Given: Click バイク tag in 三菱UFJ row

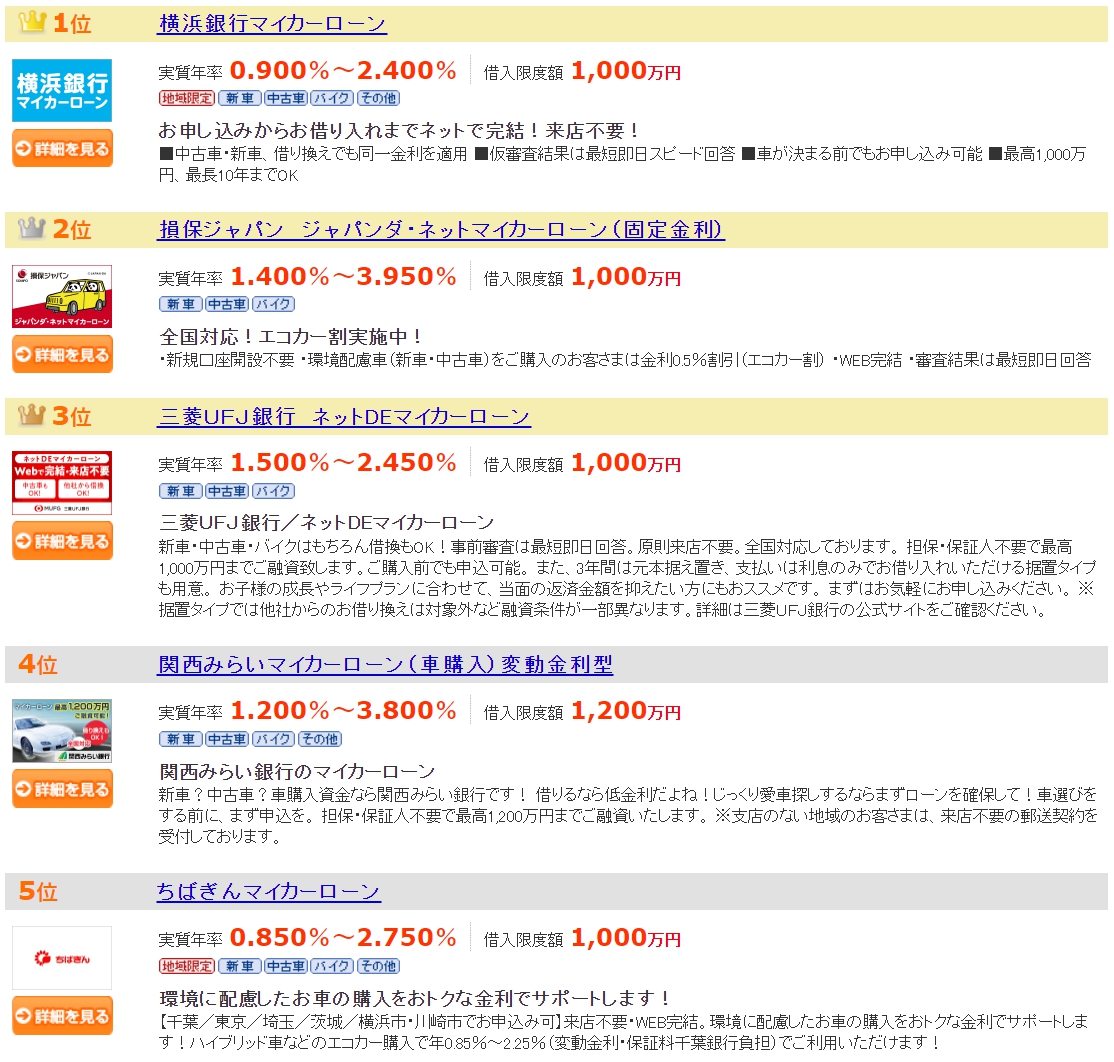Looking at the screenshot, I should [x=273, y=491].
